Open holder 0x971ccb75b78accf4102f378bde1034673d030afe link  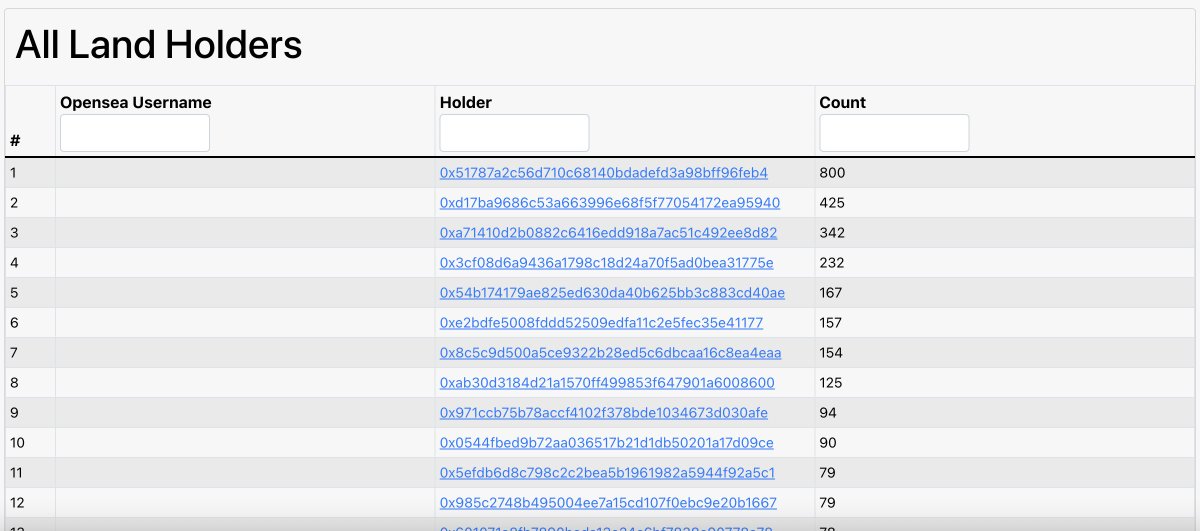click(604, 413)
